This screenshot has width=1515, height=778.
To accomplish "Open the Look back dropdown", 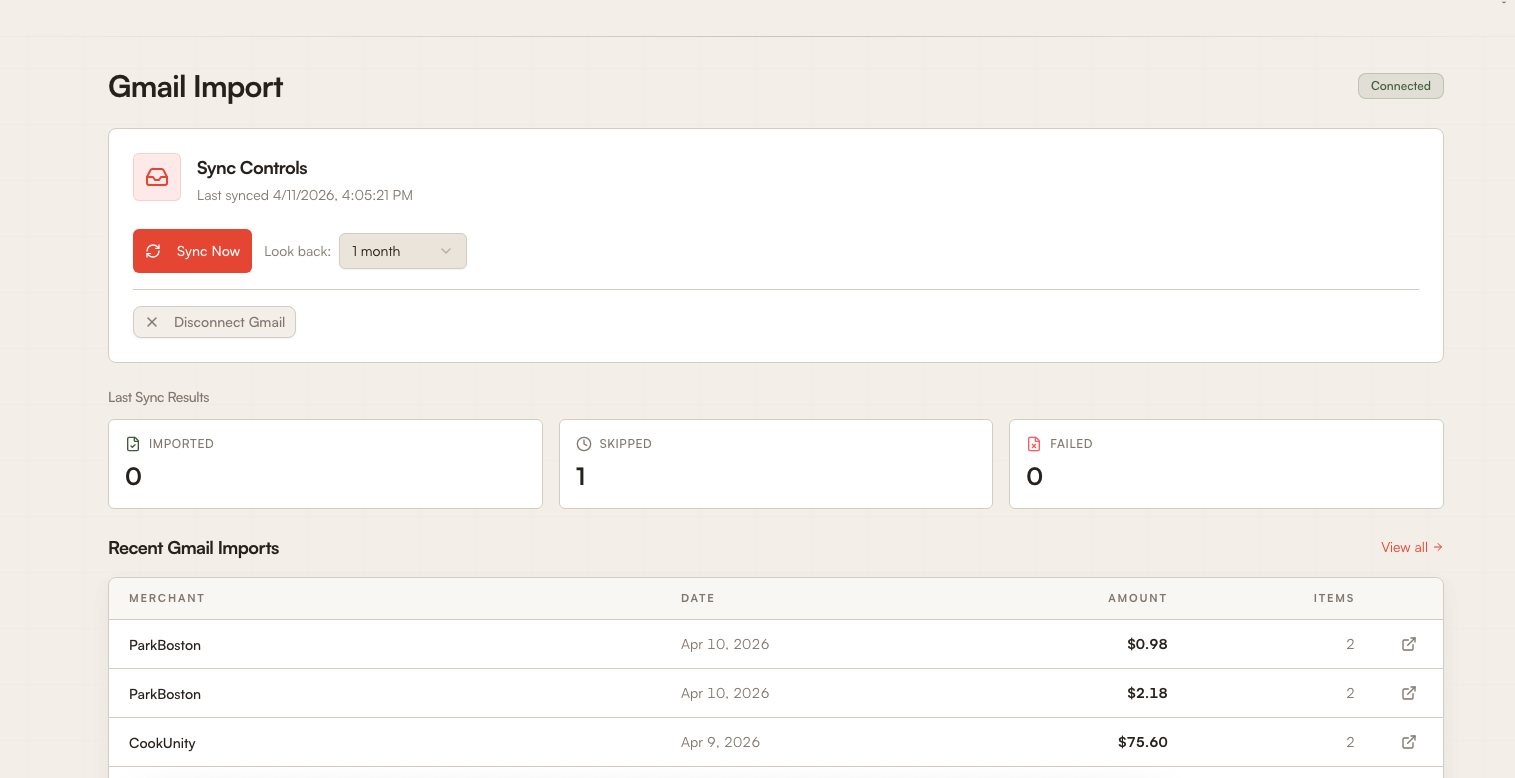I will tap(402, 251).
